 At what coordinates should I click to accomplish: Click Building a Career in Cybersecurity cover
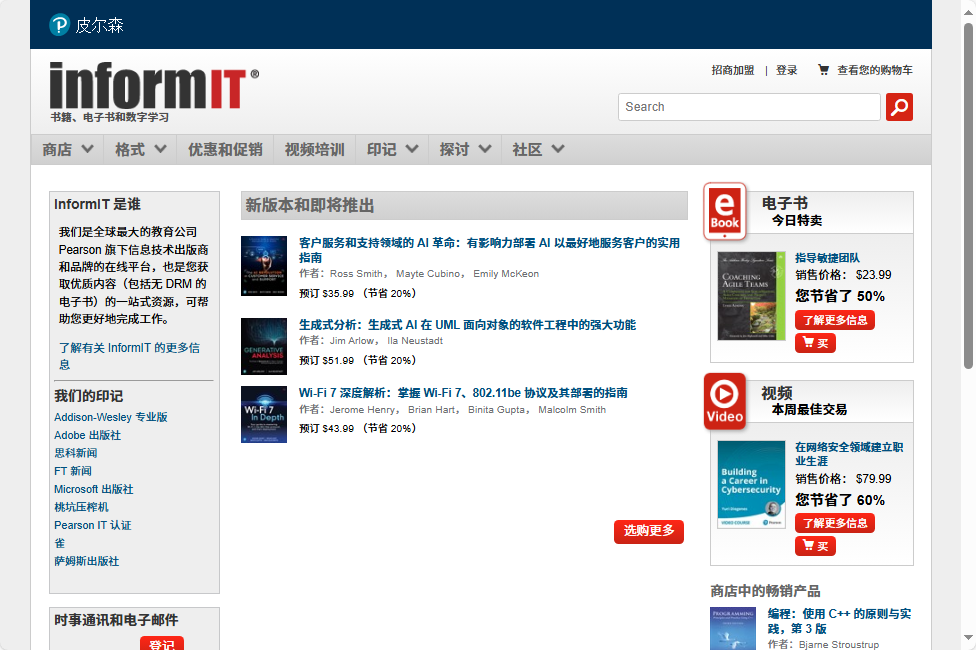click(x=751, y=484)
